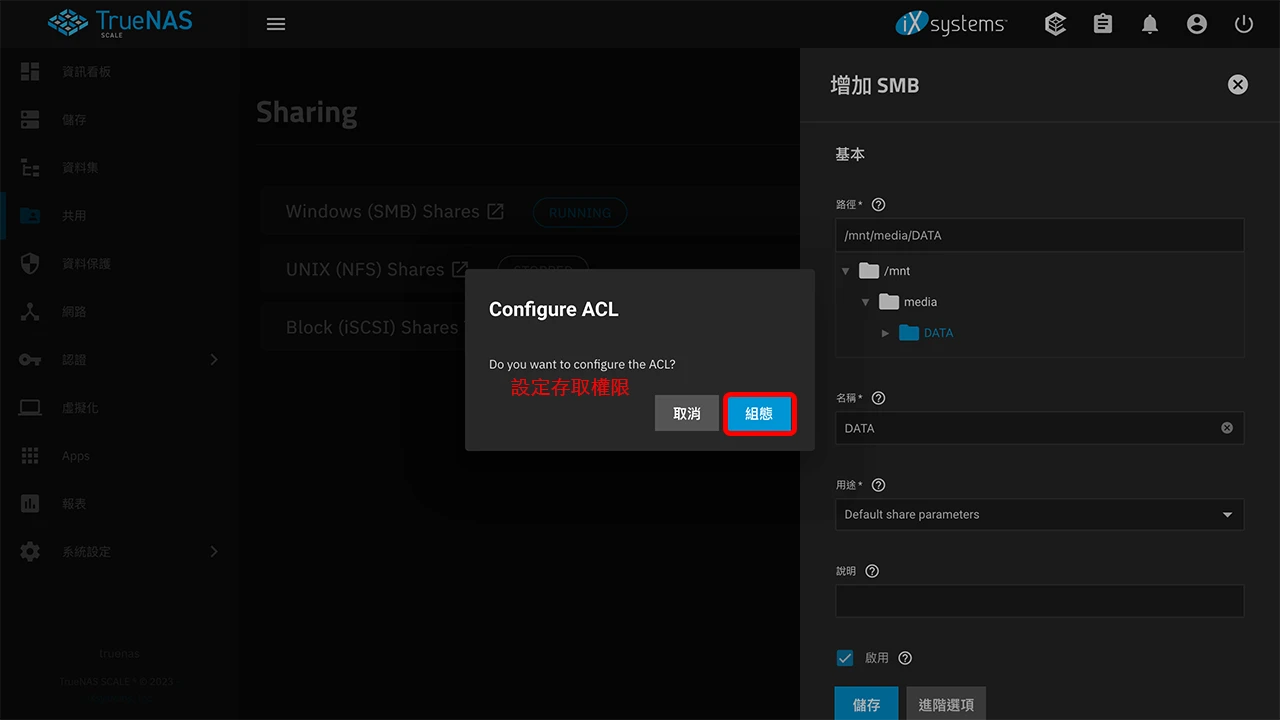
Task: Expand the DATA folder tree node
Action: coord(885,333)
